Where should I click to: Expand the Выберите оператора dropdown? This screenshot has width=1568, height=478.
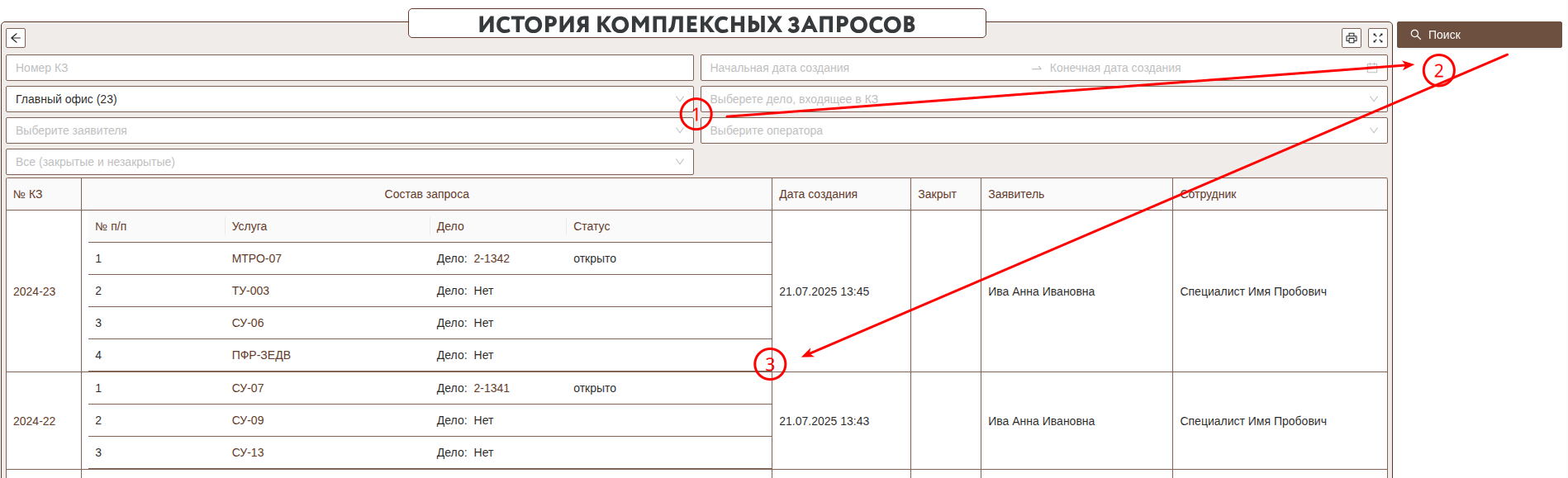(x=1043, y=130)
